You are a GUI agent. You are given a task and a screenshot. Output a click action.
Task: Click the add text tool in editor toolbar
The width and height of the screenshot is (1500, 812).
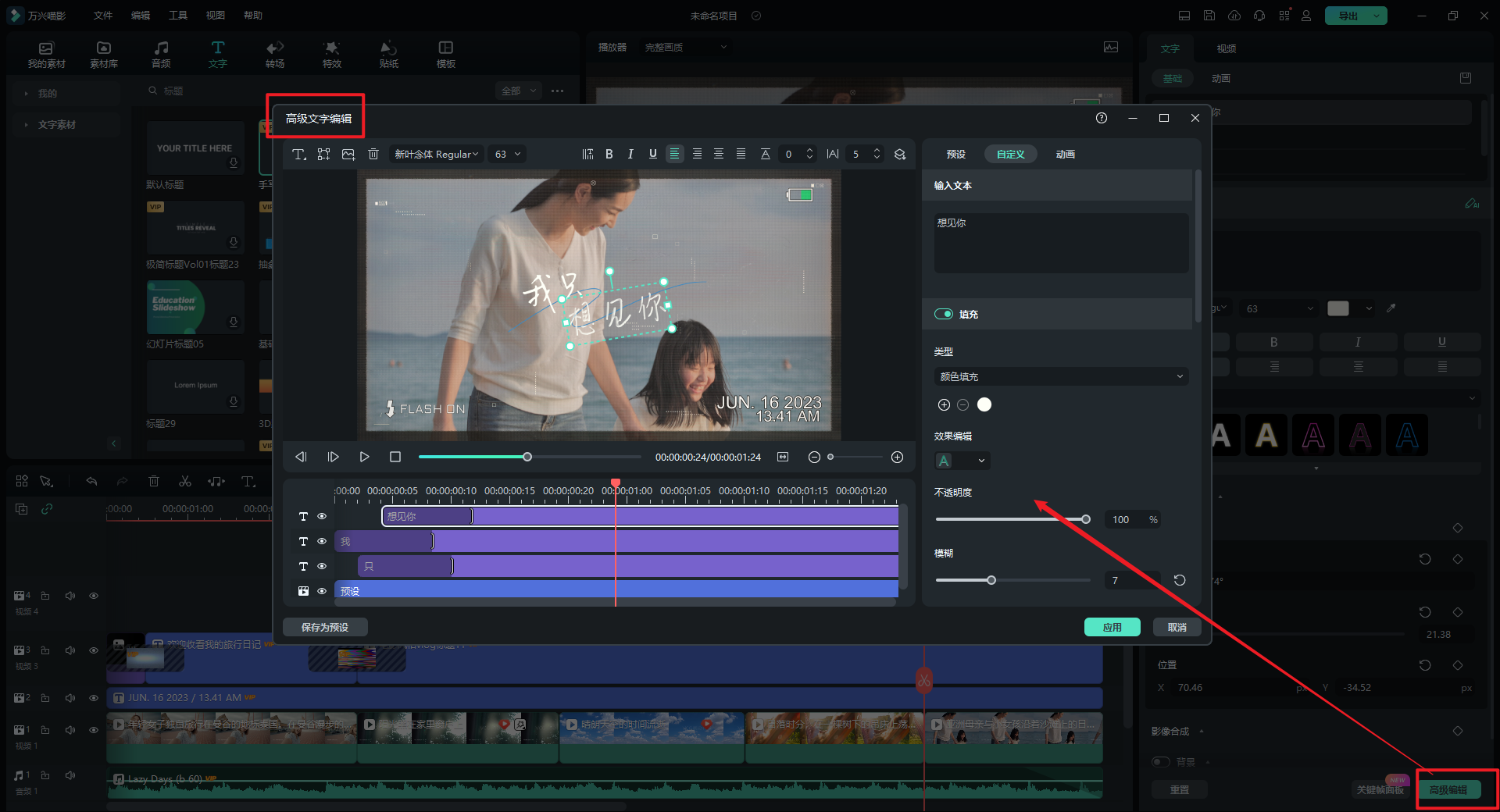click(298, 155)
